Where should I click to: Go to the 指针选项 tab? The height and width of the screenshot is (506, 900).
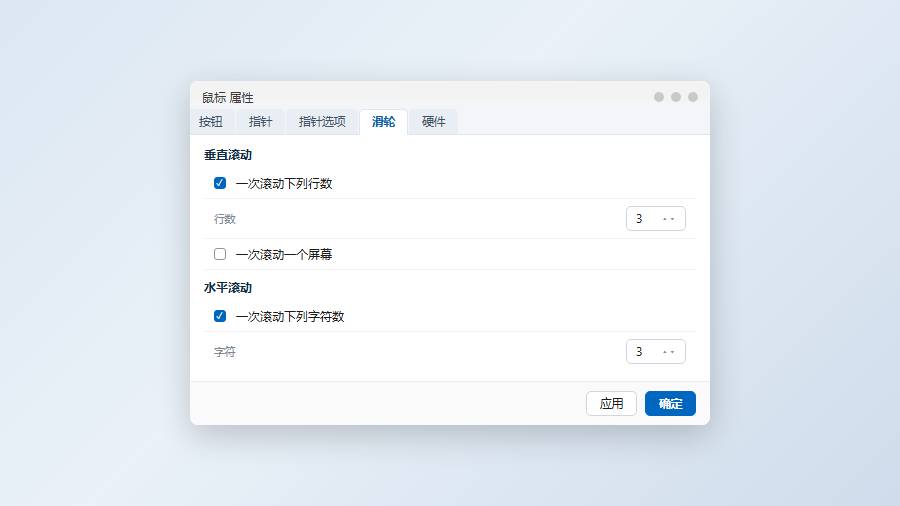[322, 122]
